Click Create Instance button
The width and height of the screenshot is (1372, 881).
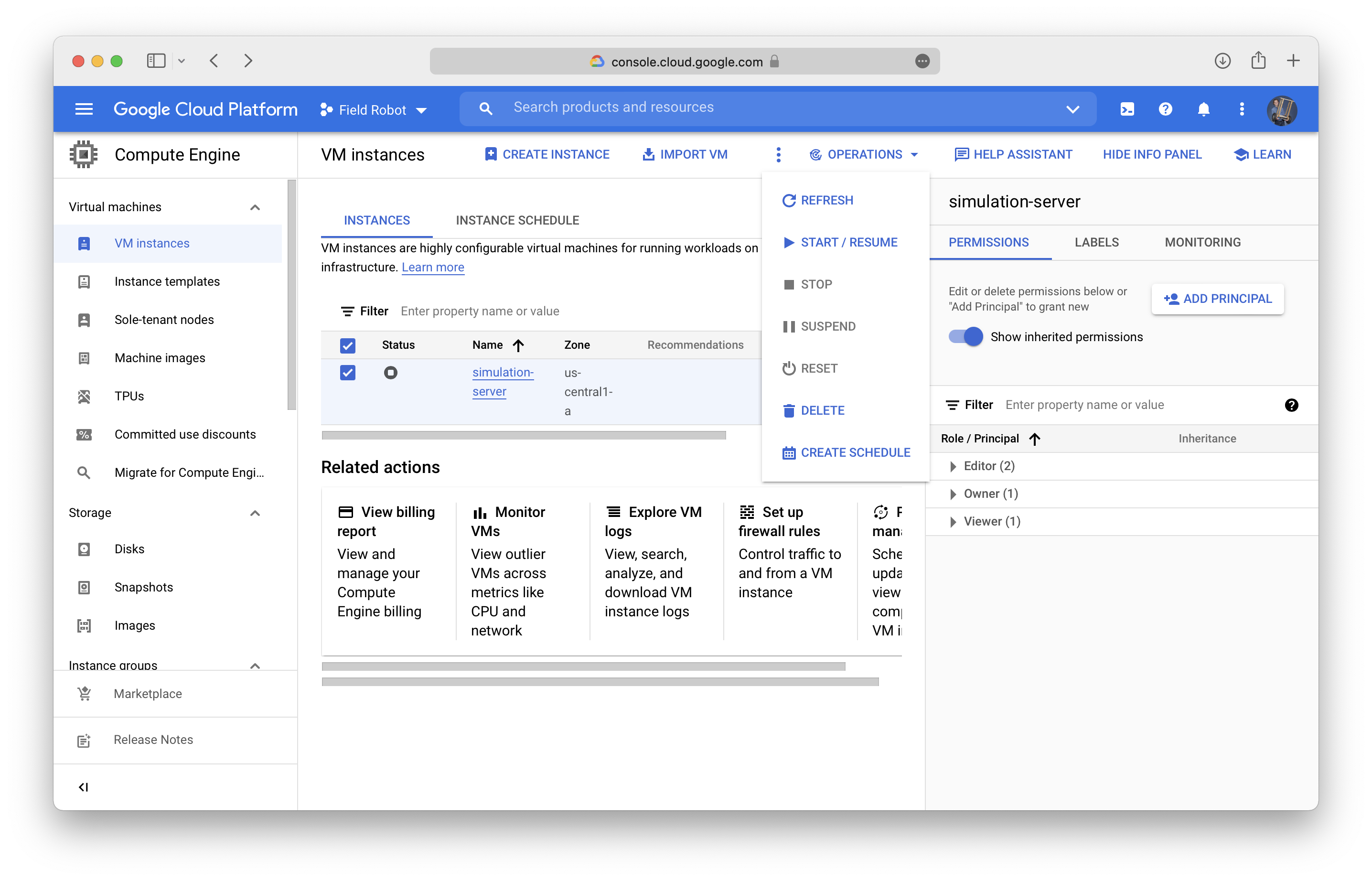coord(547,154)
